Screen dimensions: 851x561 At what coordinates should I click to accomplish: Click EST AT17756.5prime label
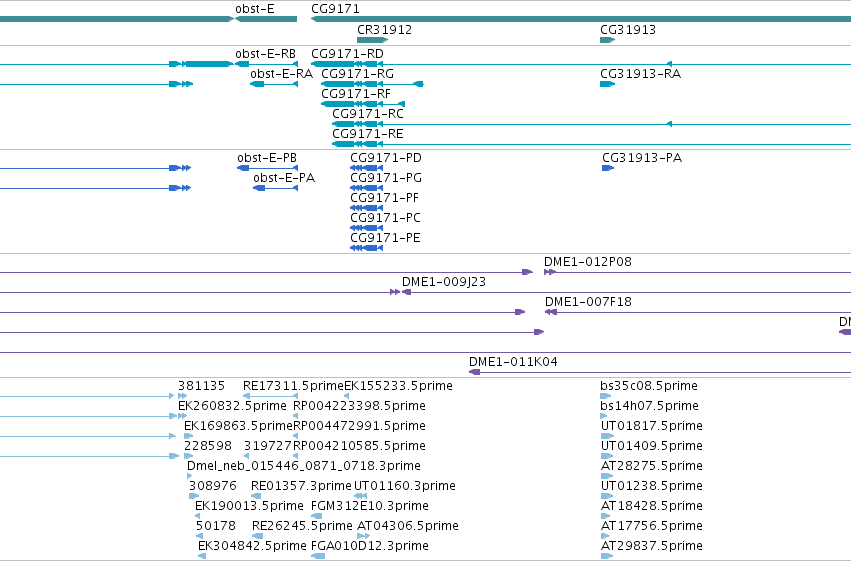pyautogui.click(x=652, y=527)
